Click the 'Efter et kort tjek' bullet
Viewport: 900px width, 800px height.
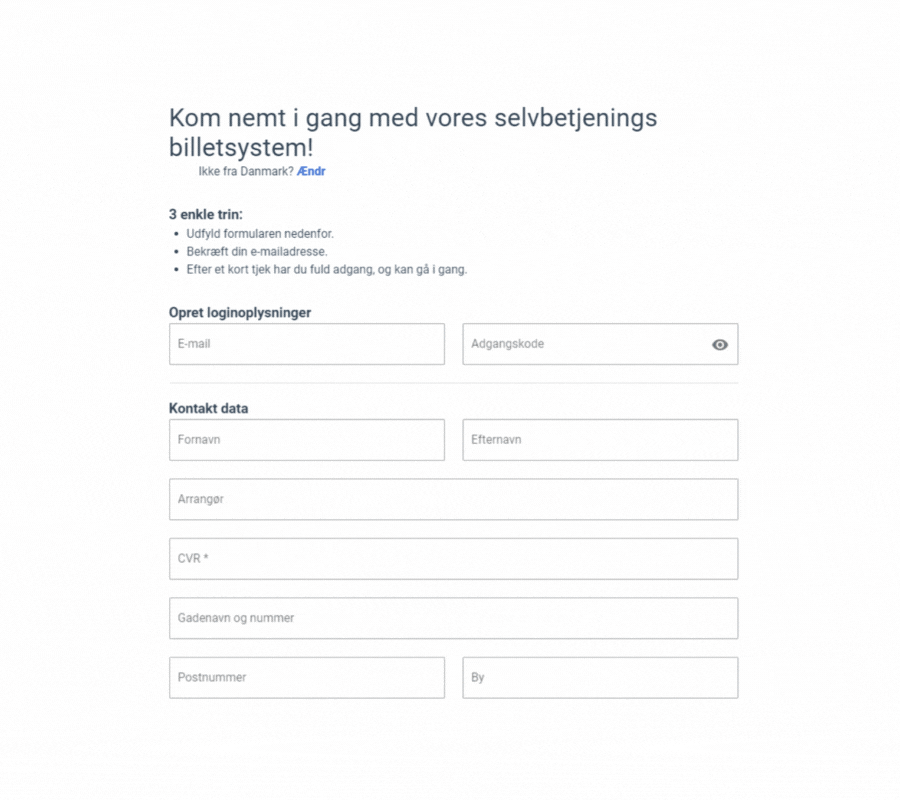326,269
